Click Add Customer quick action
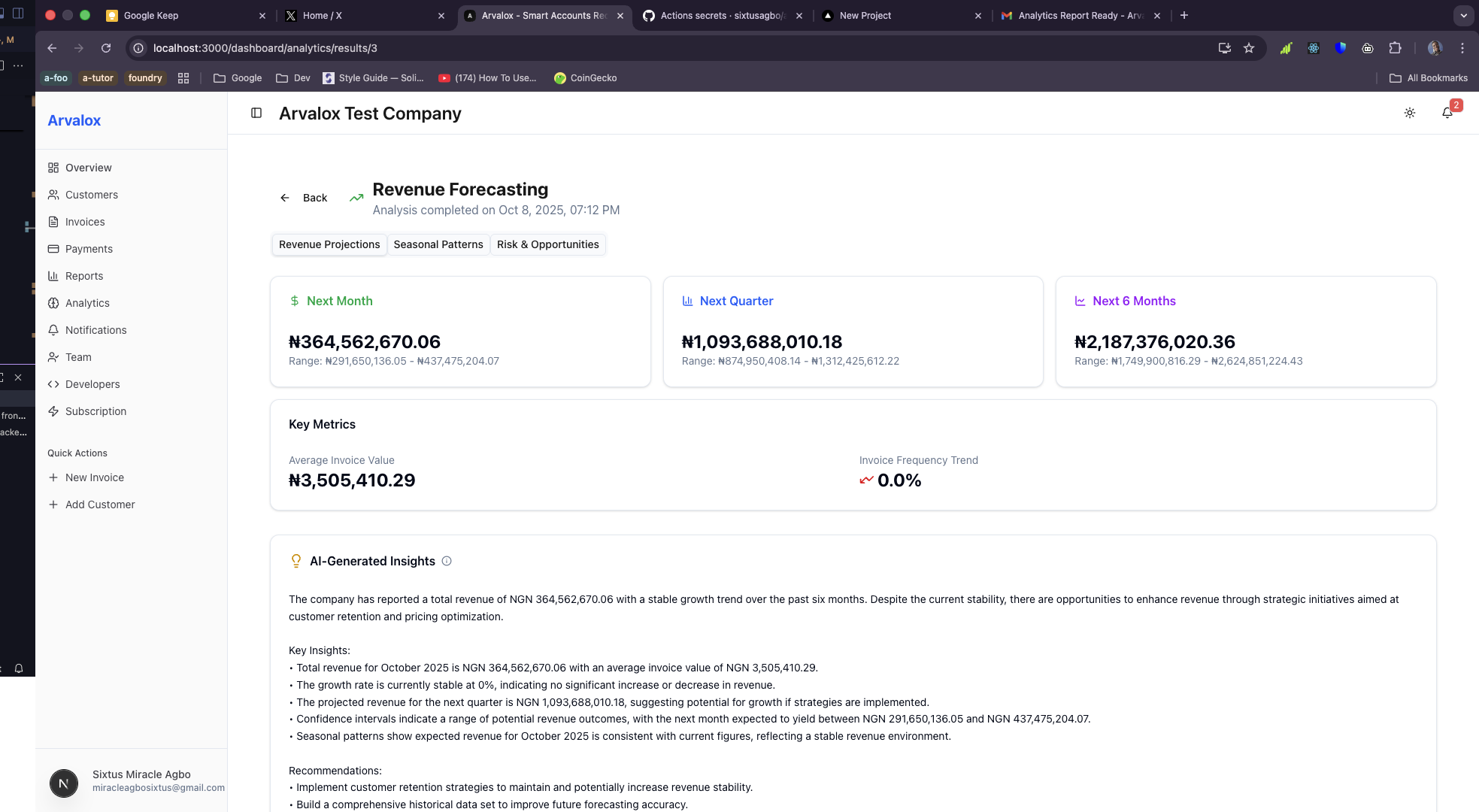The height and width of the screenshot is (812, 1479). pos(100,504)
